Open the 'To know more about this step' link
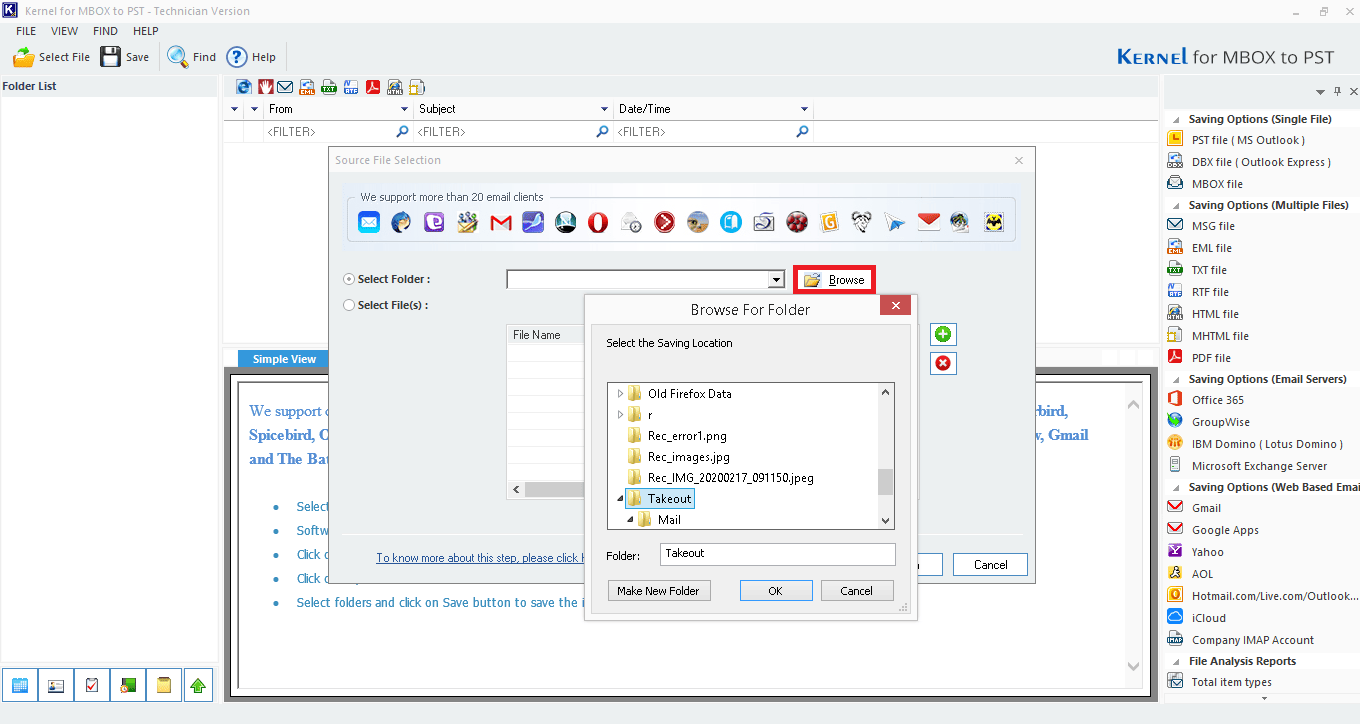 478,558
